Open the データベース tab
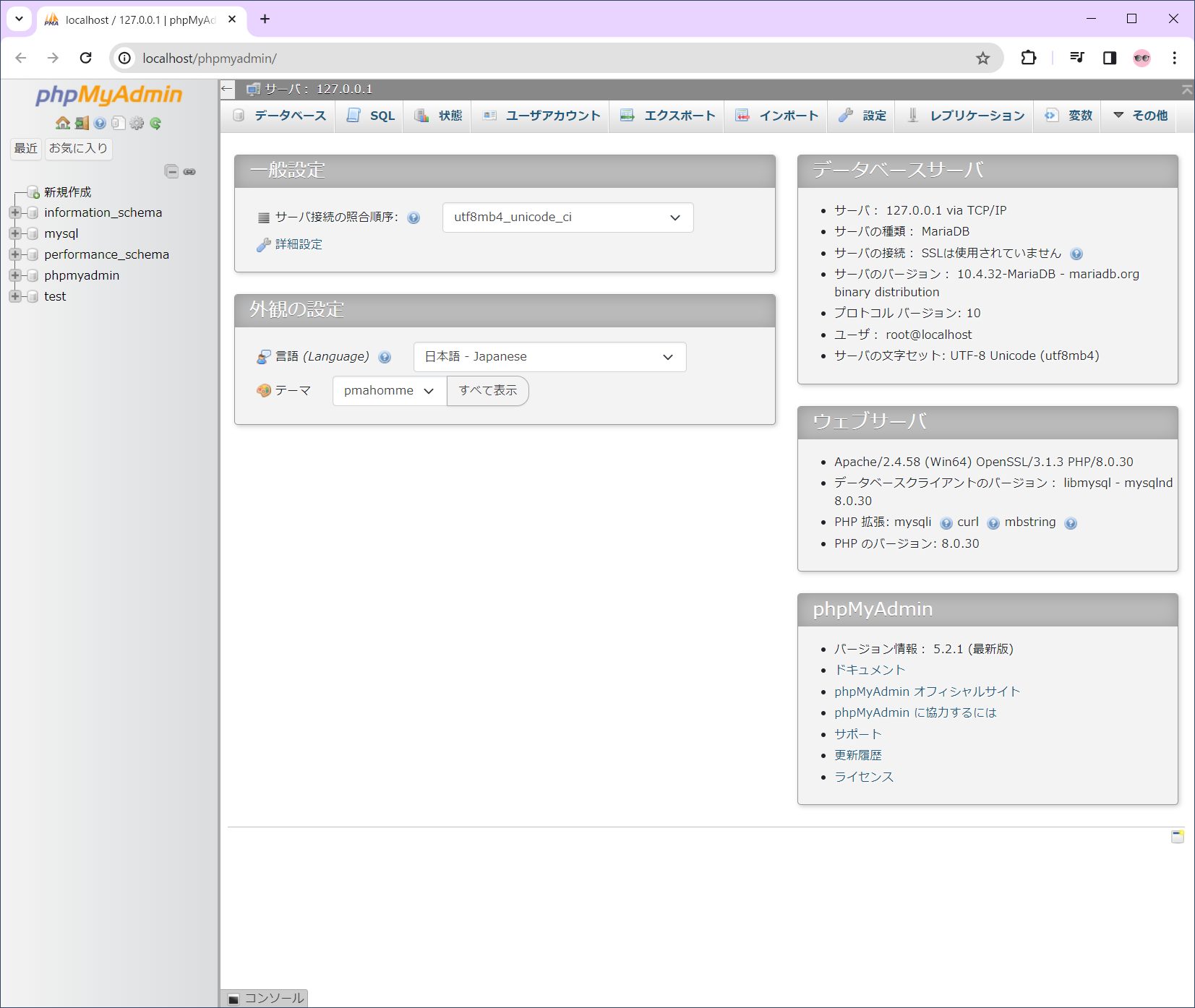The image size is (1195, 1008). 279,116
